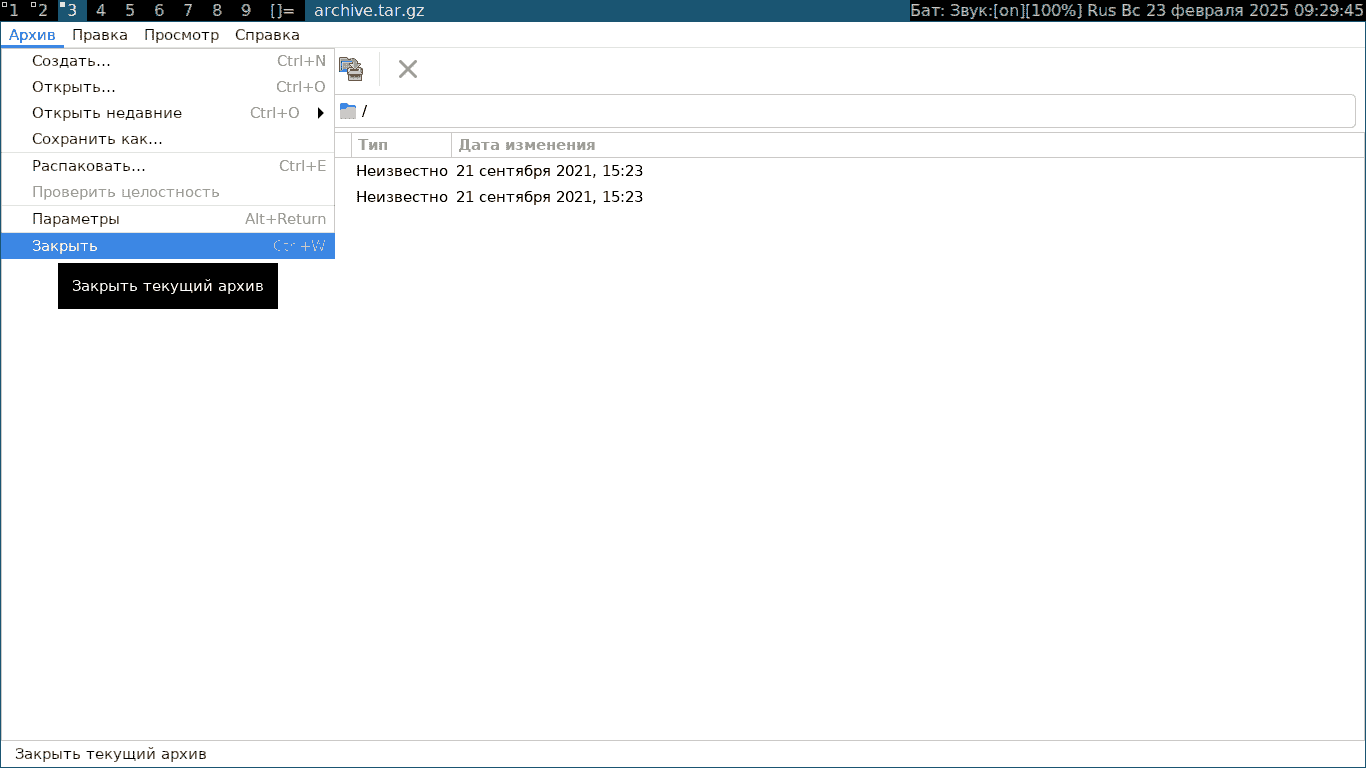The image size is (1366, 768).
Task: Switch to workspace tag 5
Action: point(130,11)
